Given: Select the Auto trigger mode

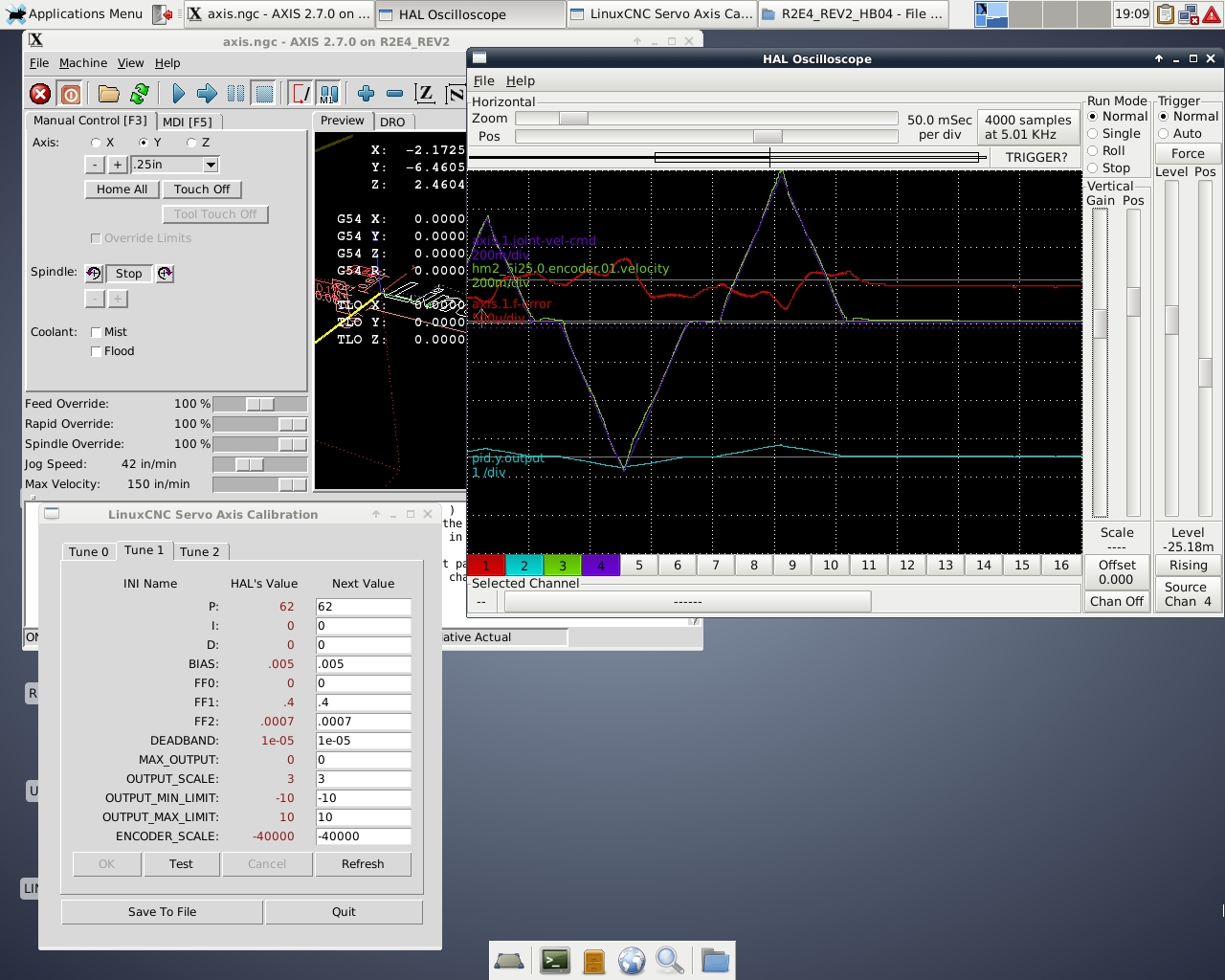Looking at the screenshot, I should 1164,134.
